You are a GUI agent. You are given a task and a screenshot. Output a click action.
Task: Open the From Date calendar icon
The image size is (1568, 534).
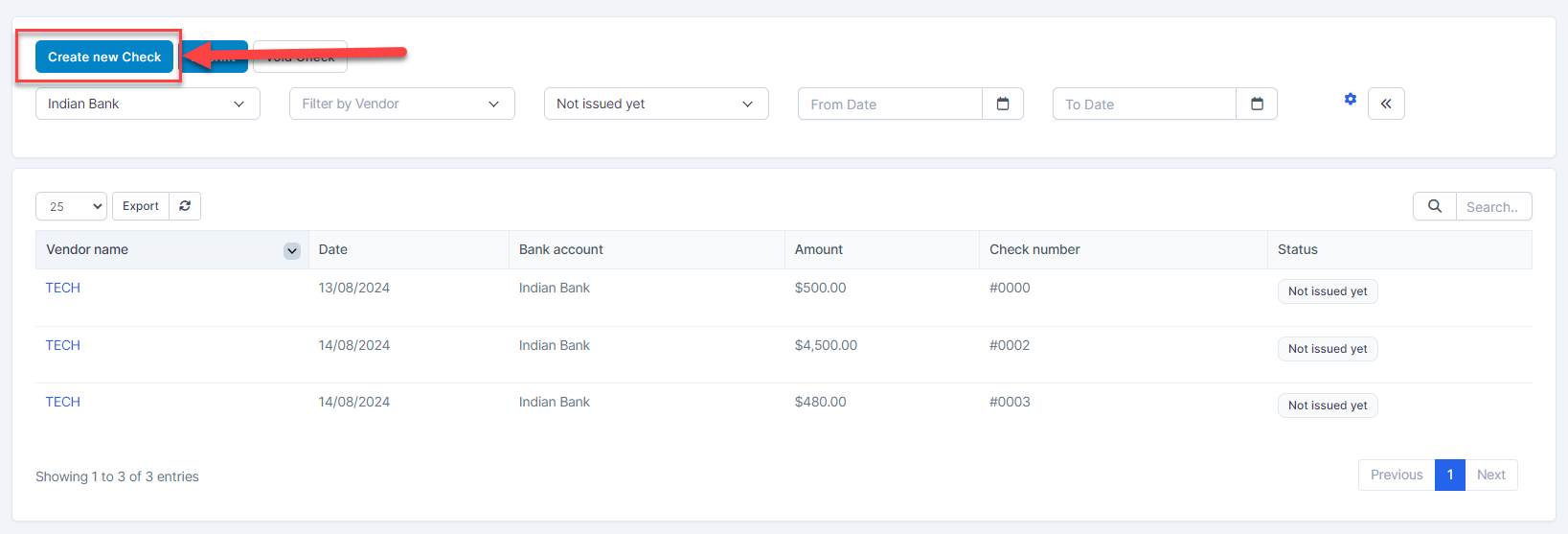click(x=1003, y=104)
